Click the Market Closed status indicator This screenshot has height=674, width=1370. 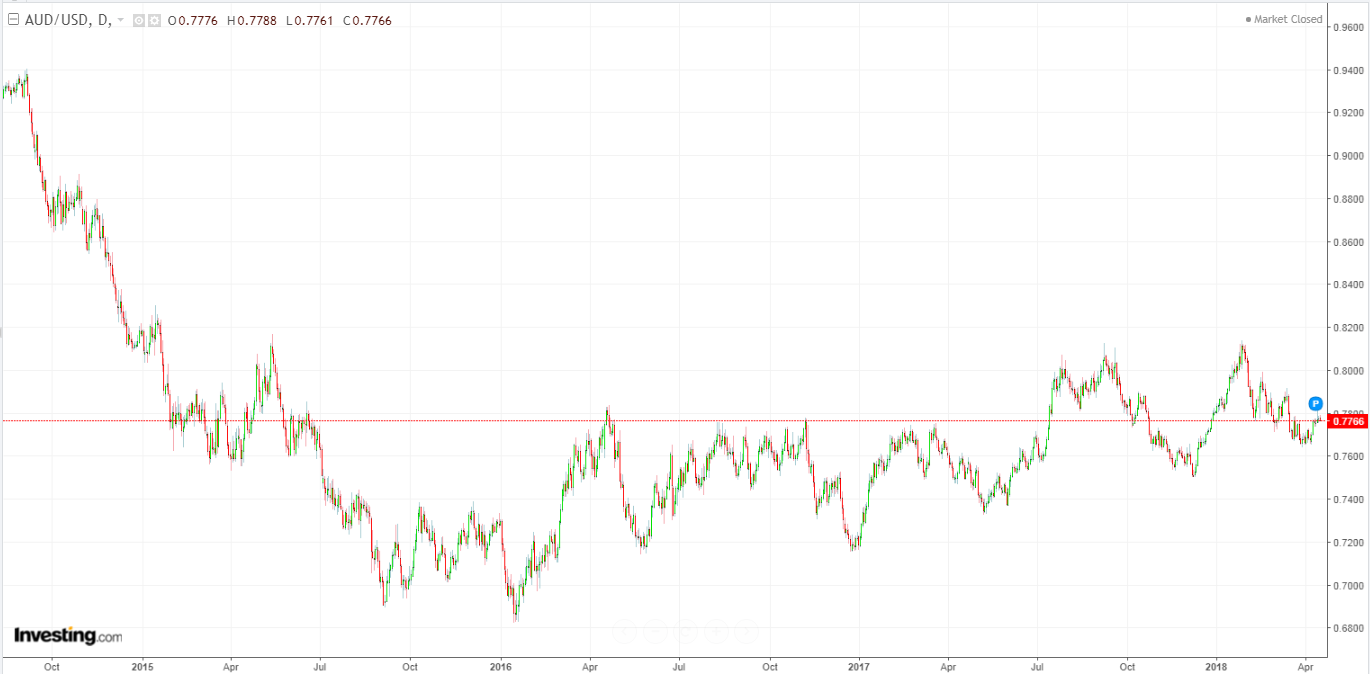1284,19
